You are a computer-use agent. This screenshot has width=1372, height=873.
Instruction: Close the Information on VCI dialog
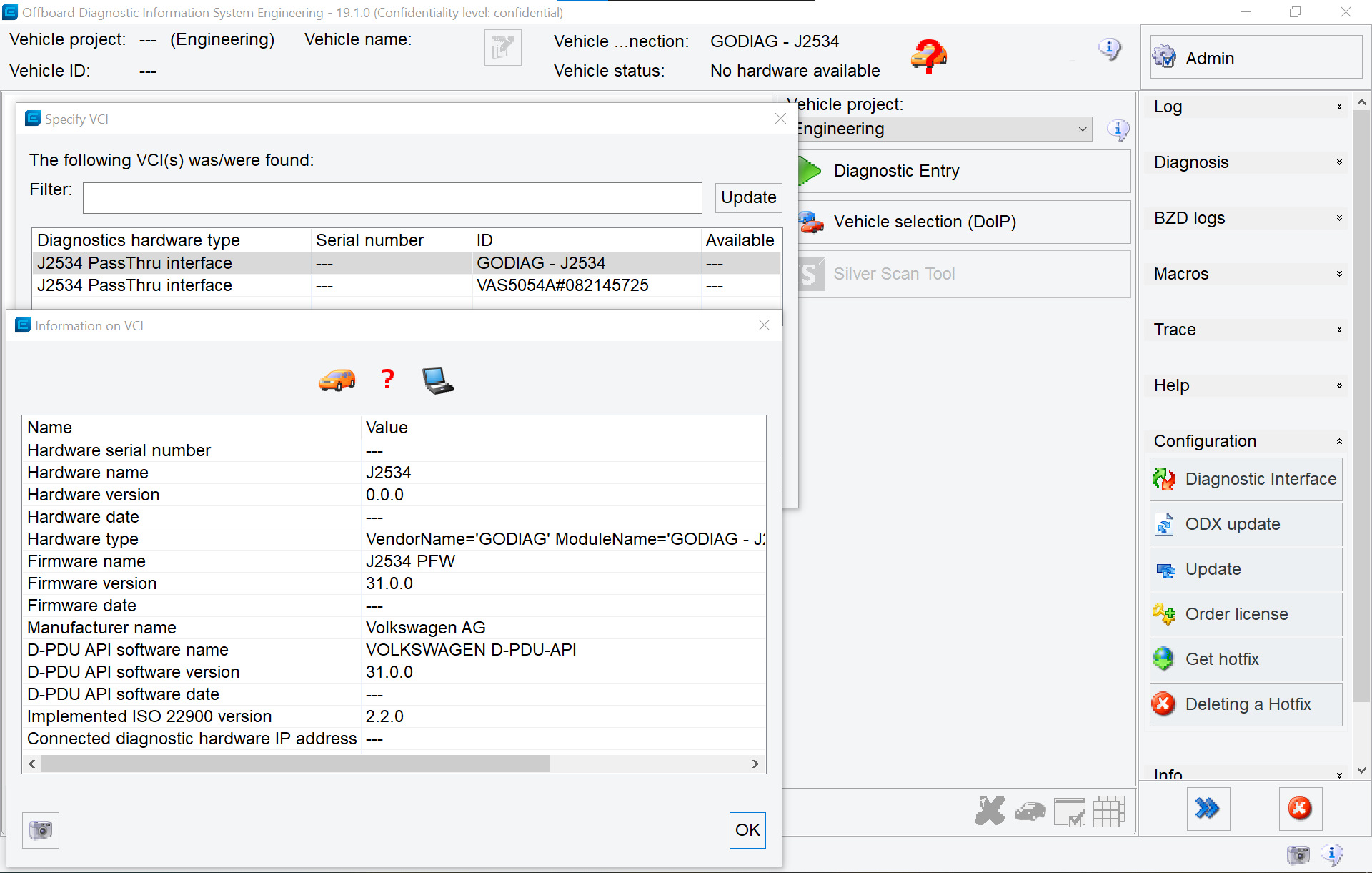[764, 325]
